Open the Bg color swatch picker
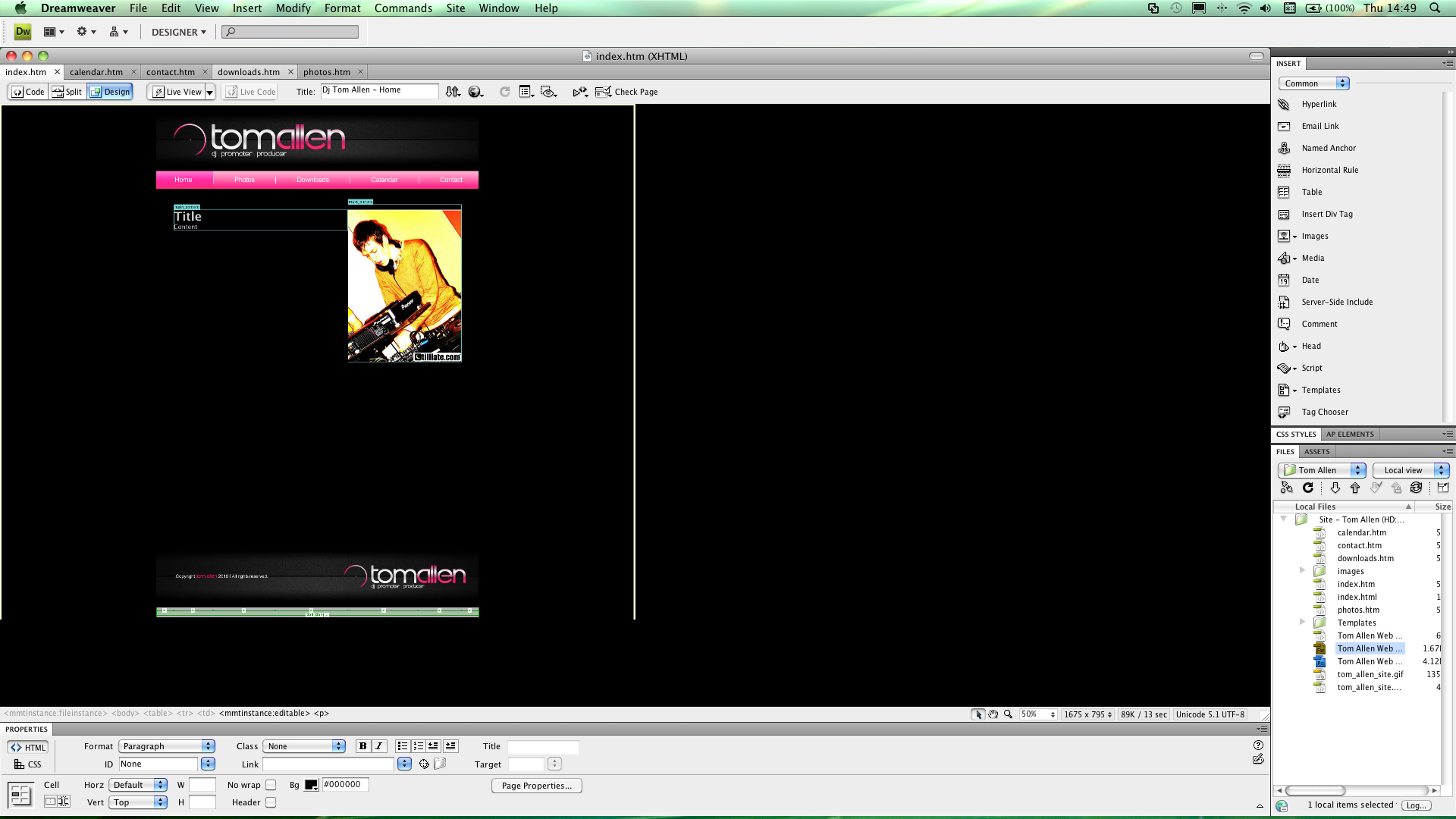Image resolution: width=1456 pixels, height=819 pixels. pyautogui.click(x=311, y=786)
